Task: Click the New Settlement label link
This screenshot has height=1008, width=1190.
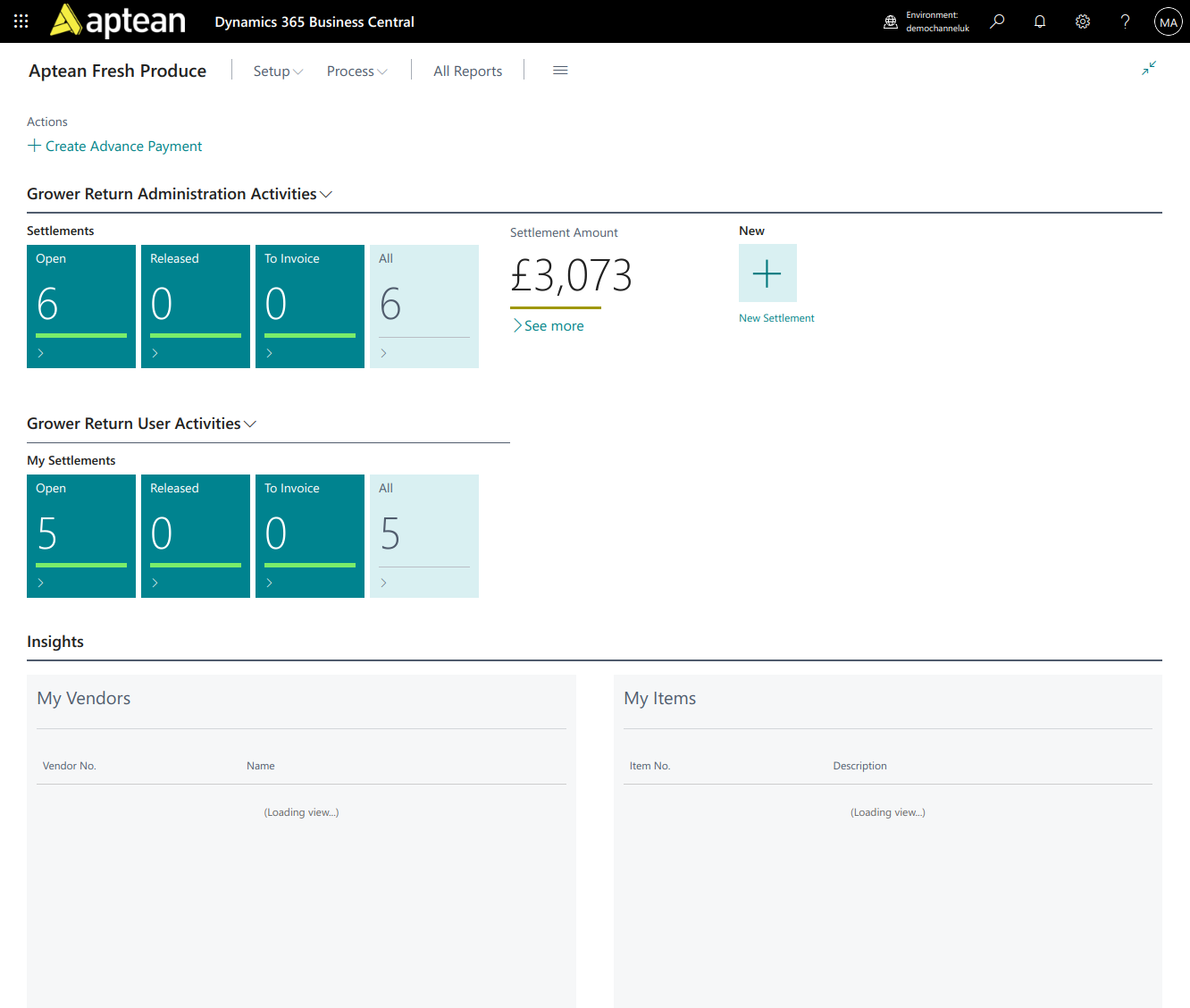Action: click(776, 318)
